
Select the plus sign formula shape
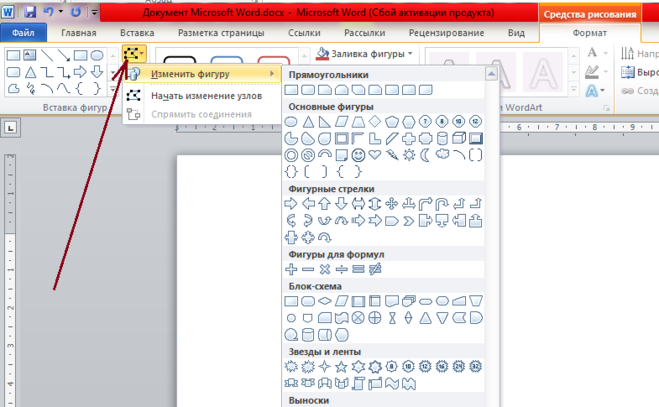(292, 270)
